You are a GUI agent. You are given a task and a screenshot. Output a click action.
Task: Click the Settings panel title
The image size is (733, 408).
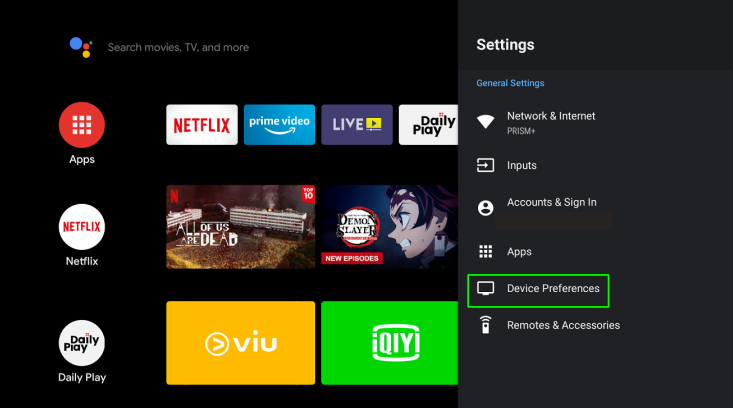pos(505,45)
